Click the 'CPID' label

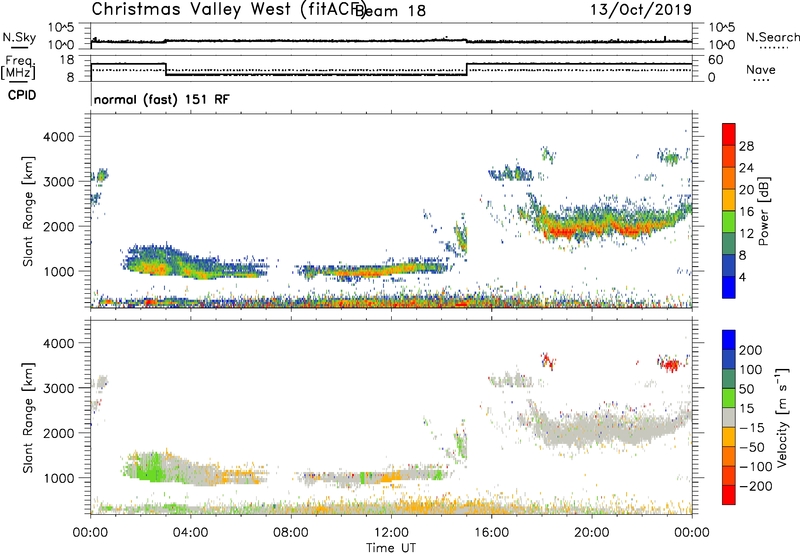(x=22, y=95)
